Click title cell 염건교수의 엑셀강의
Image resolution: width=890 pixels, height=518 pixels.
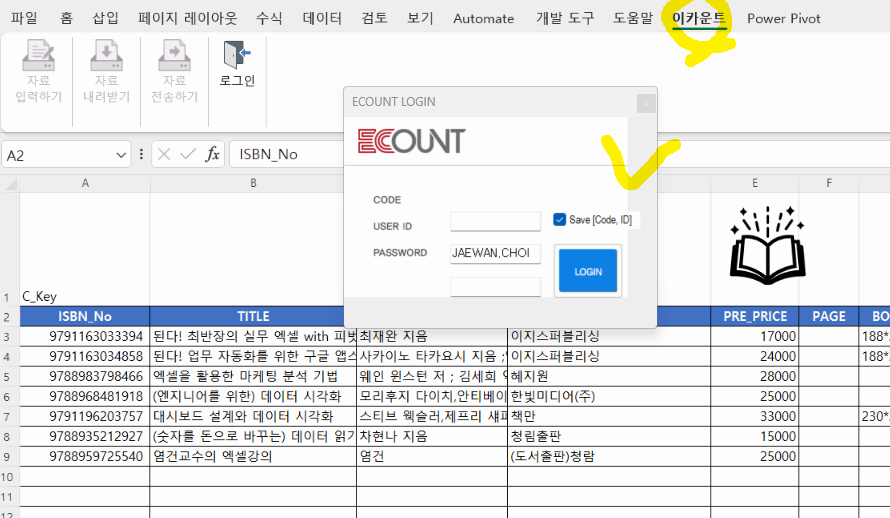(x=253, y=456)
